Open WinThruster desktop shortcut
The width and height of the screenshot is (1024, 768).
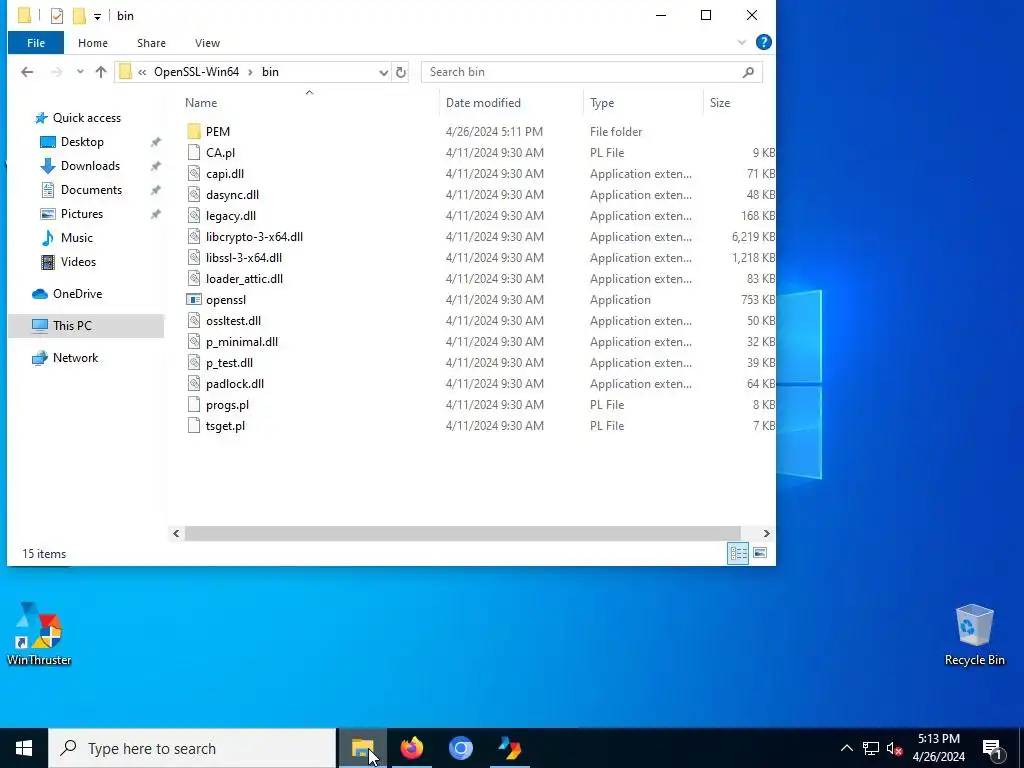tap(39, 633)
